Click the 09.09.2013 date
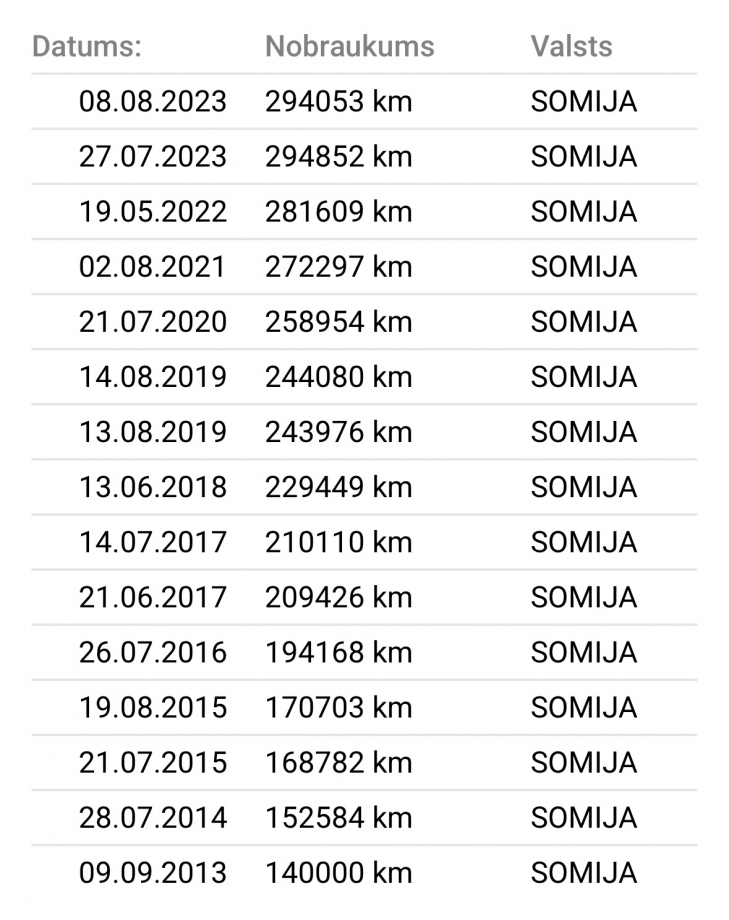 (x=153, y=873)
